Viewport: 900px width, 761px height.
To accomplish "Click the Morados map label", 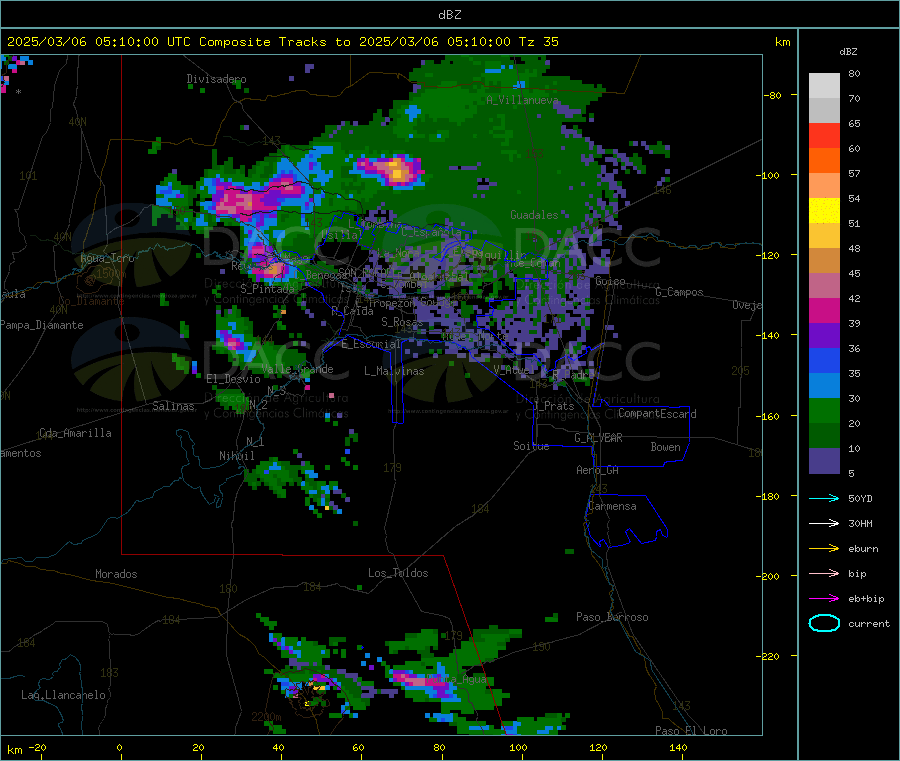I will (116, 574).
